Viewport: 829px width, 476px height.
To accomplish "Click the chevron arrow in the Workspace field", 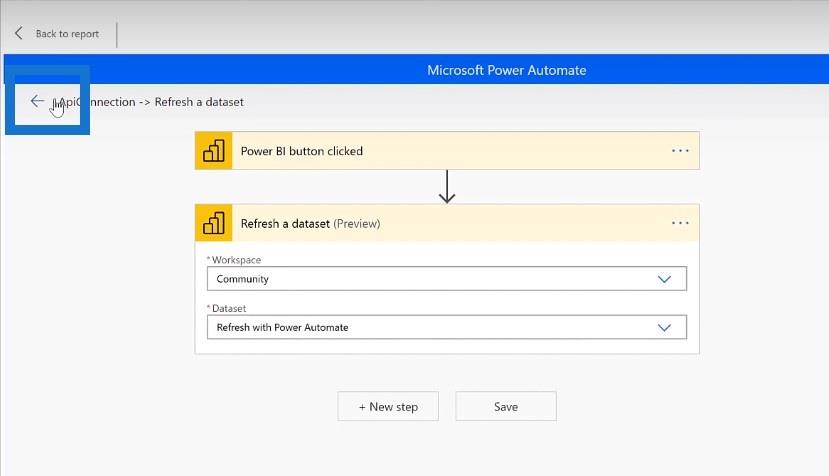I will tap(664, 279).
